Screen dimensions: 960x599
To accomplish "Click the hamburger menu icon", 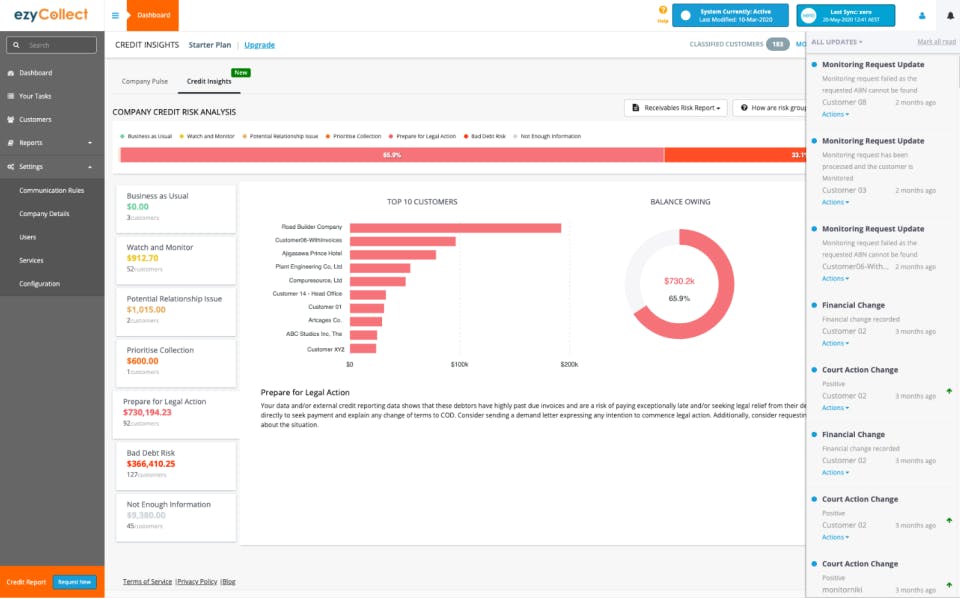I will 115,15.
